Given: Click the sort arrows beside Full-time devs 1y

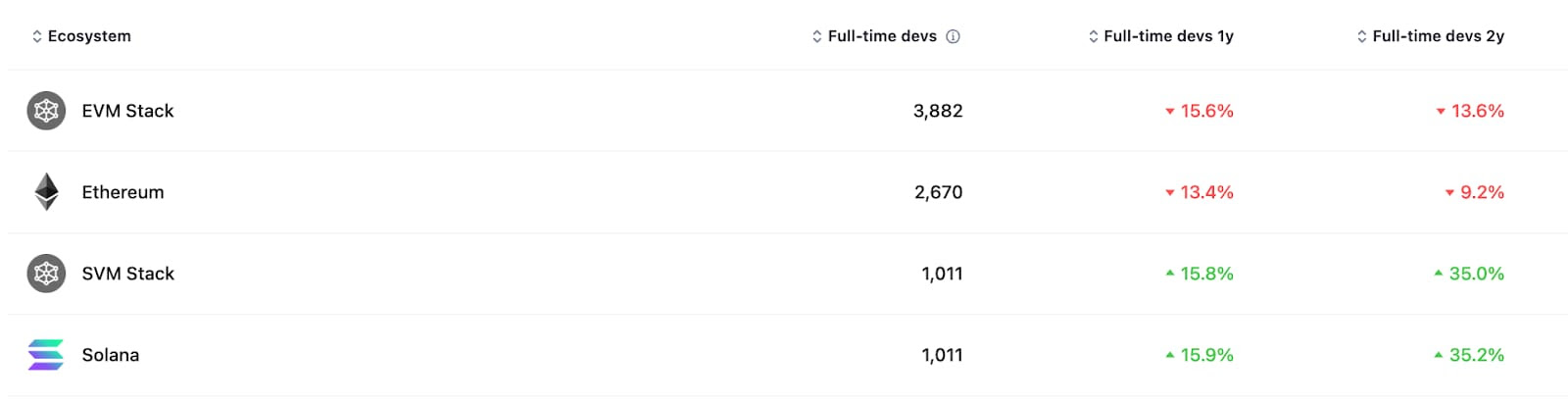Looking at the screenshot, I should pyautogui.click(x=1094, y=36).
